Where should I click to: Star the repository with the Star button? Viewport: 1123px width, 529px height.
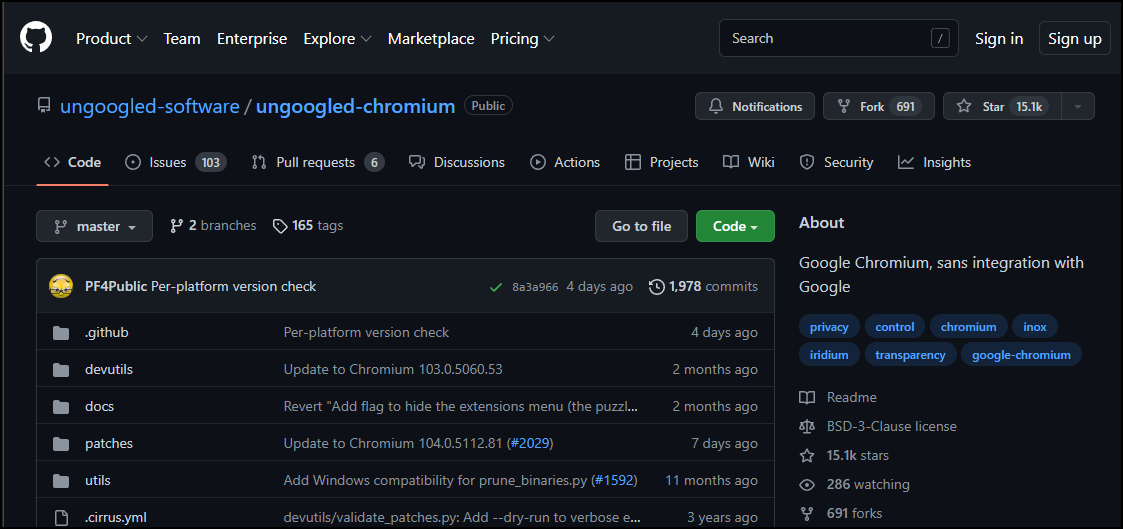(1003, 107)
